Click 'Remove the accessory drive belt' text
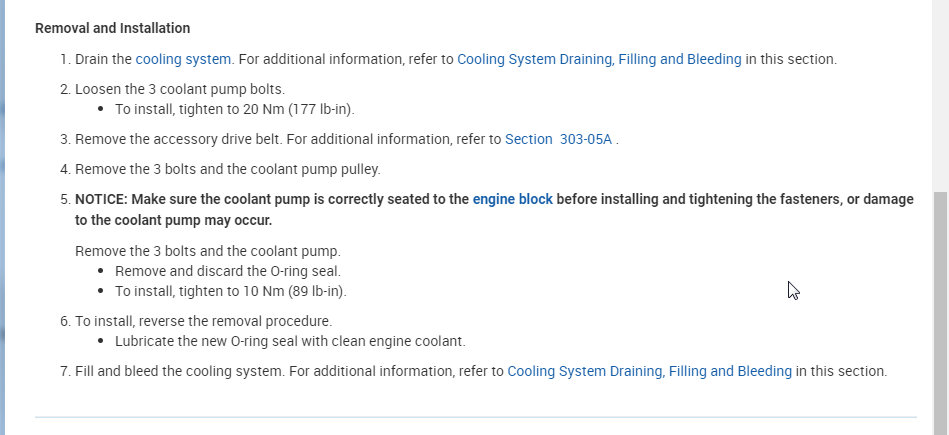949x435 pixels. click(180, 140)
